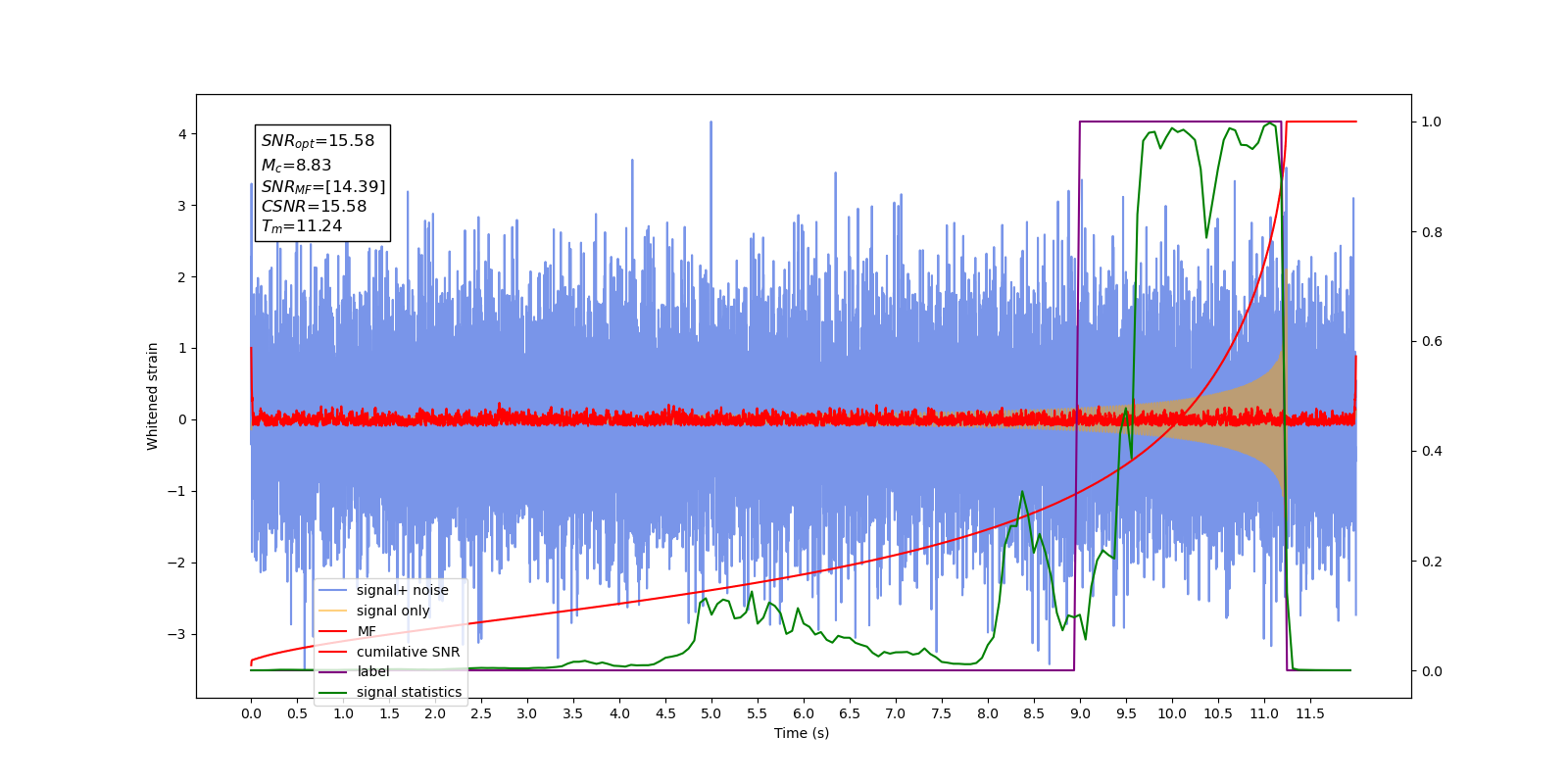Click the Tm=11.24 annotation line
Screen dimensions: 1568x784
(x=302, y=226)
